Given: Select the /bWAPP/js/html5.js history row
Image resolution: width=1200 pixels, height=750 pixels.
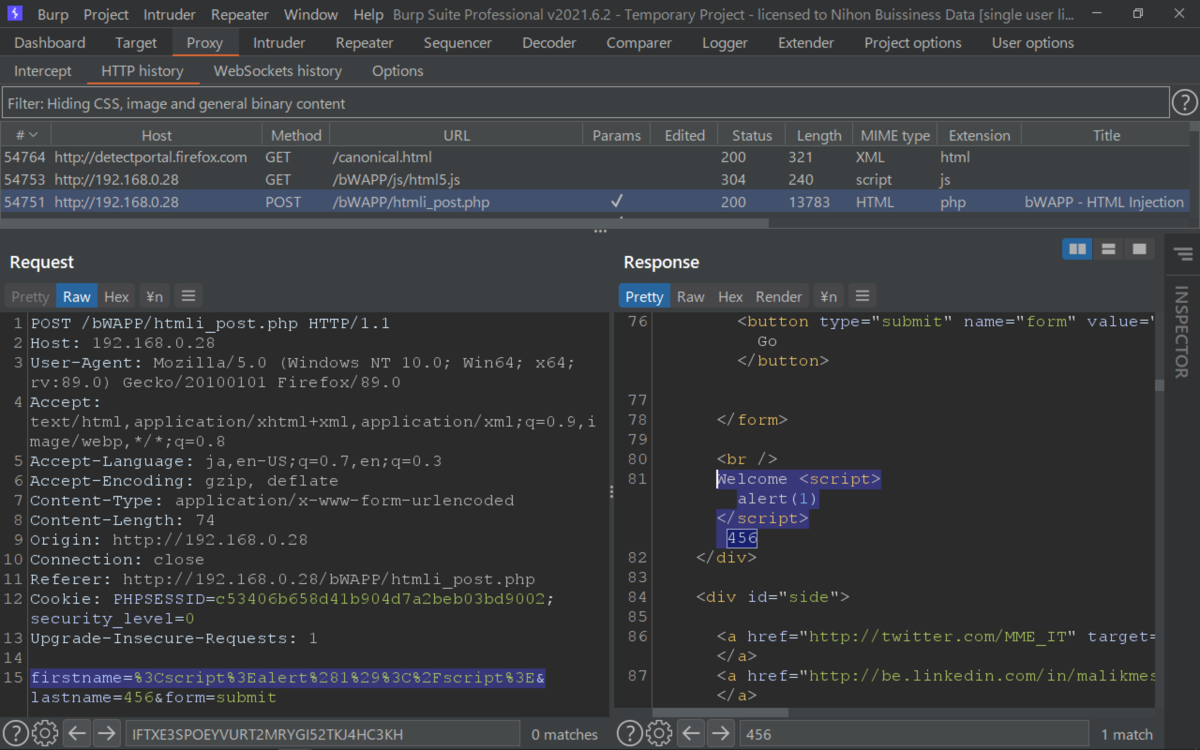Looking at the screenshot, I should (595, 179).
